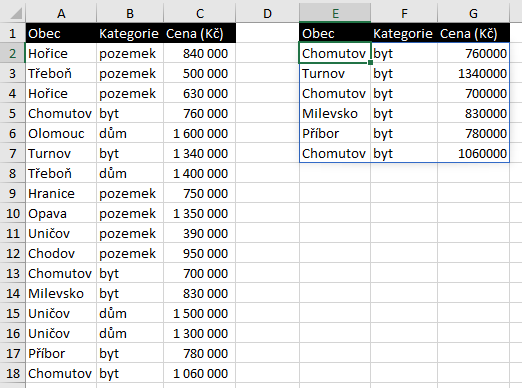
Task: Select row 18 header
Action: pyautogui.click(x=12, y=373)
